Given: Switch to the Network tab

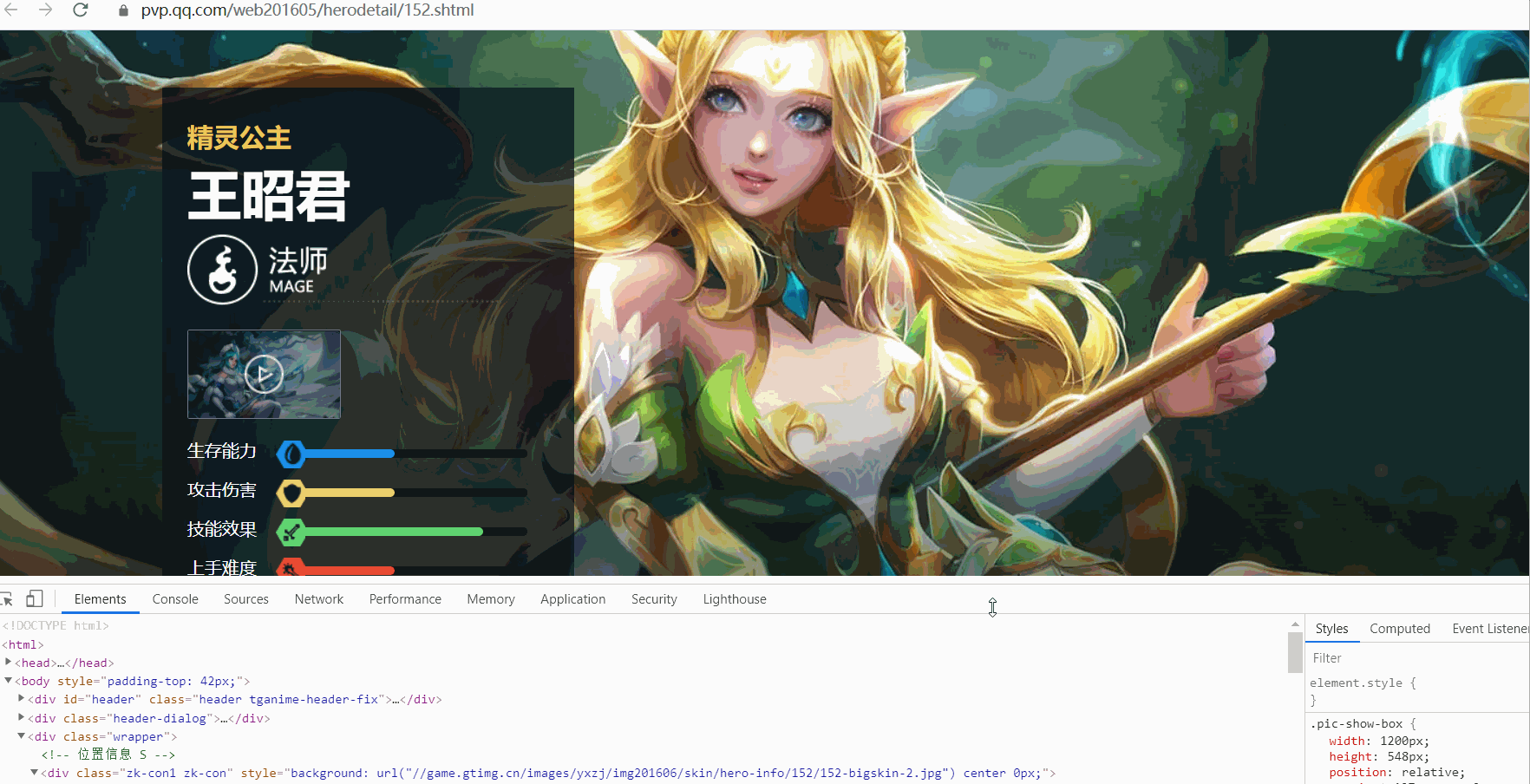Looking at the screenshot, I should (x=319, y=599).
